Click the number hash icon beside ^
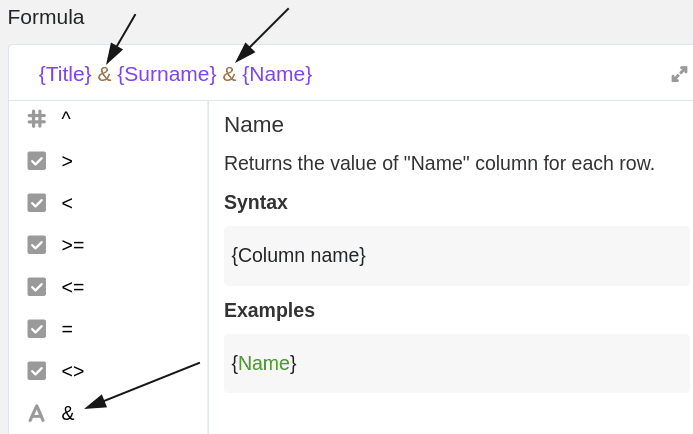The width and height of the screenshot is (693, 434). [37, 118]
